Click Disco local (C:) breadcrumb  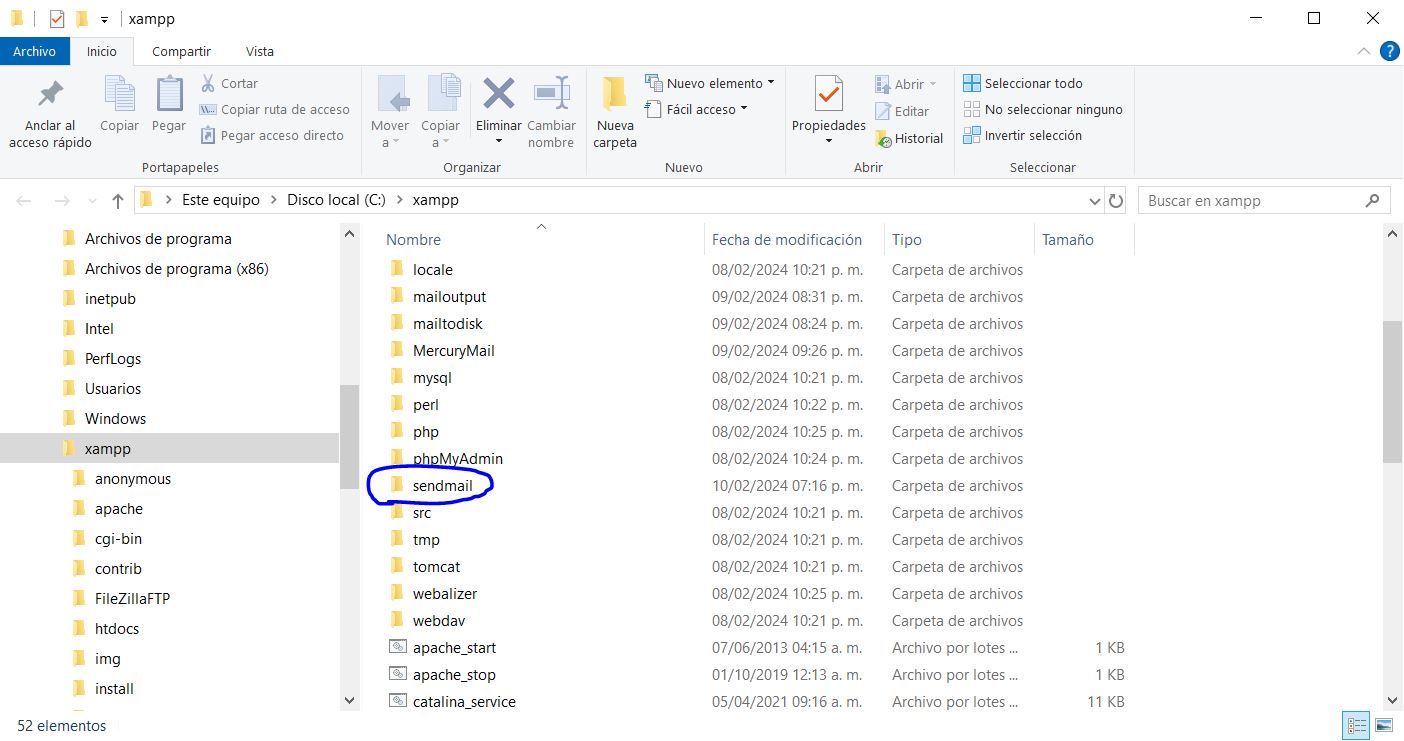(337, 200)
